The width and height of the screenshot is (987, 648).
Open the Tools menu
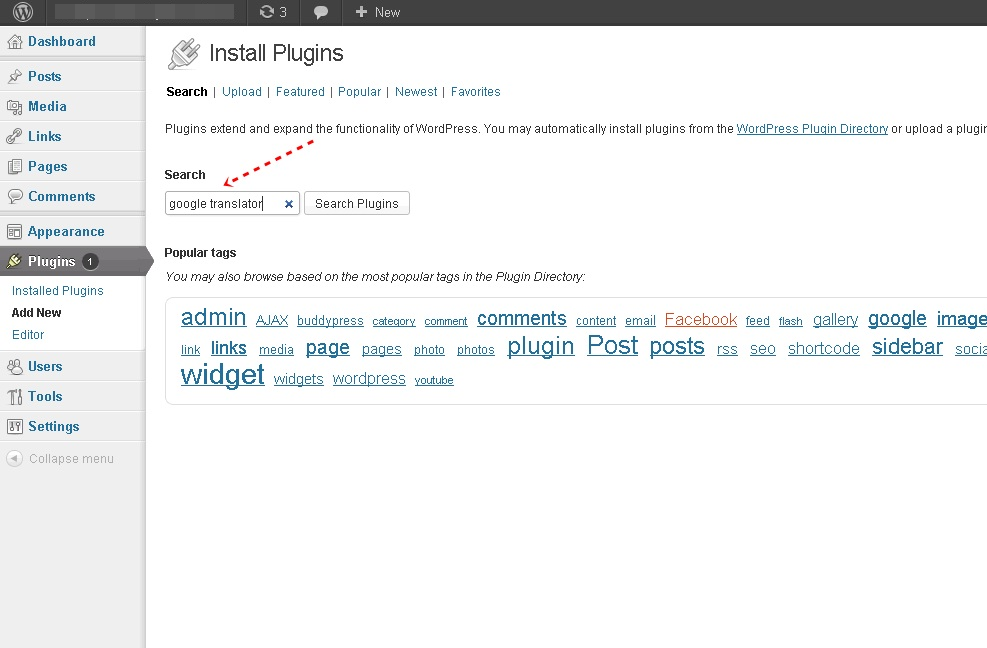pyautogui.click(x=45, y=397)
